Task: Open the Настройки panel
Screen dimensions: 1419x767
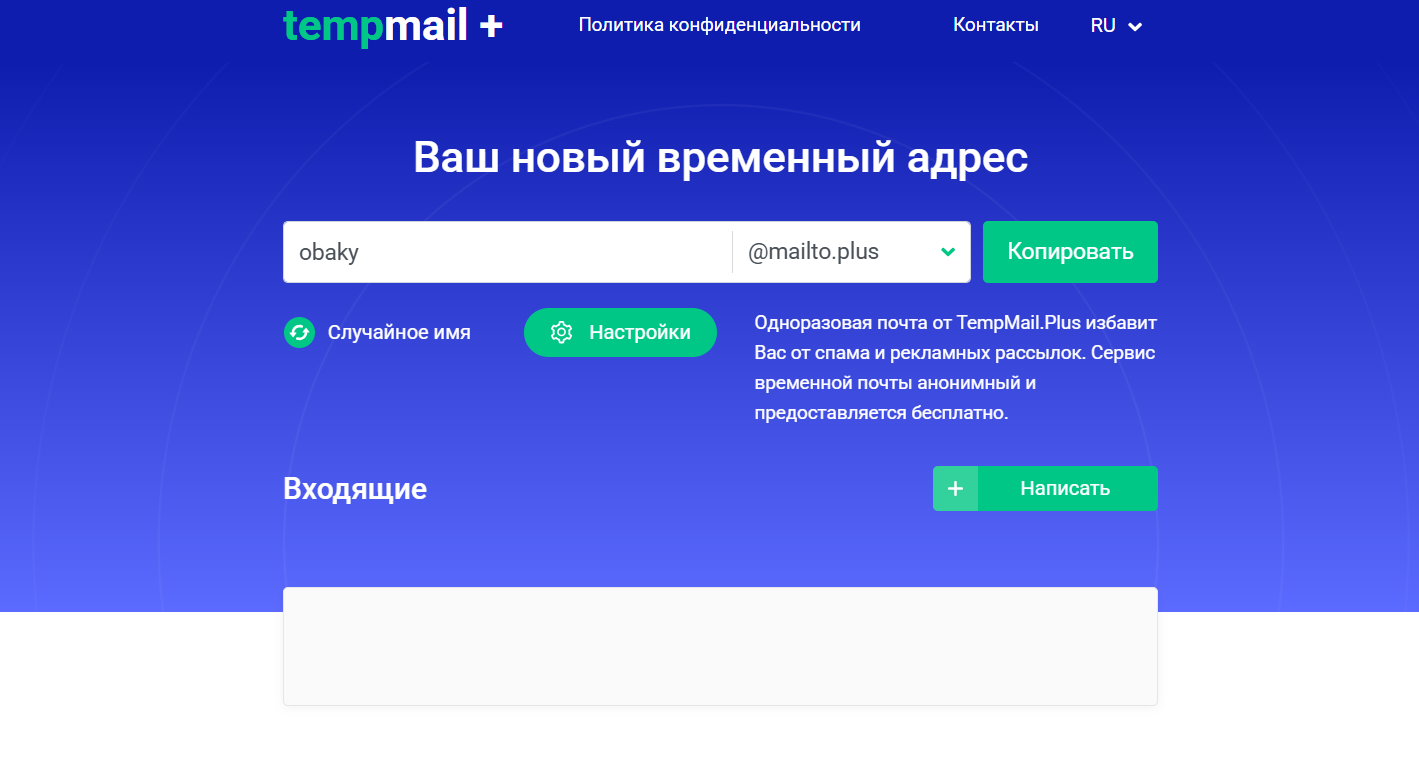Action: (x=620, y=332)
